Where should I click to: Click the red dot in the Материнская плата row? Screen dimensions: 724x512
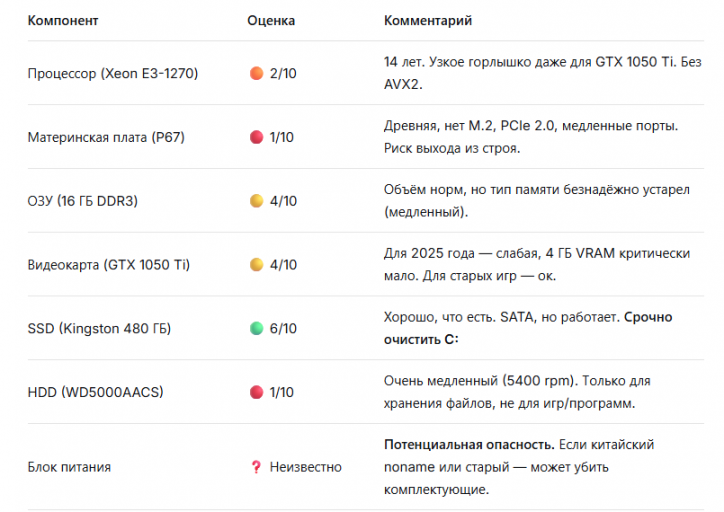coord(256,137)
